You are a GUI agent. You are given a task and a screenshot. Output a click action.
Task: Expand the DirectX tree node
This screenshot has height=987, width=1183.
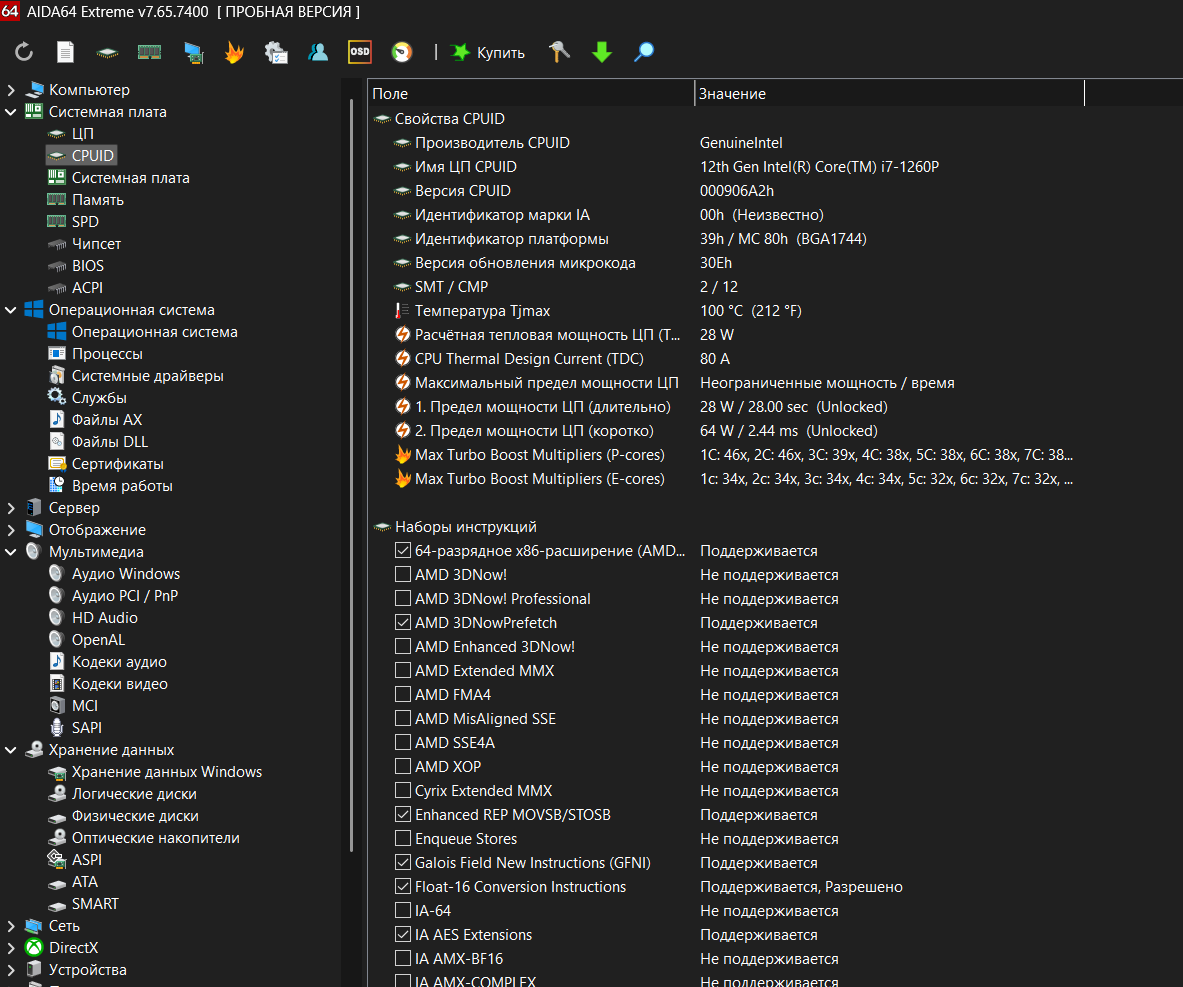click(x=11, y=948)
